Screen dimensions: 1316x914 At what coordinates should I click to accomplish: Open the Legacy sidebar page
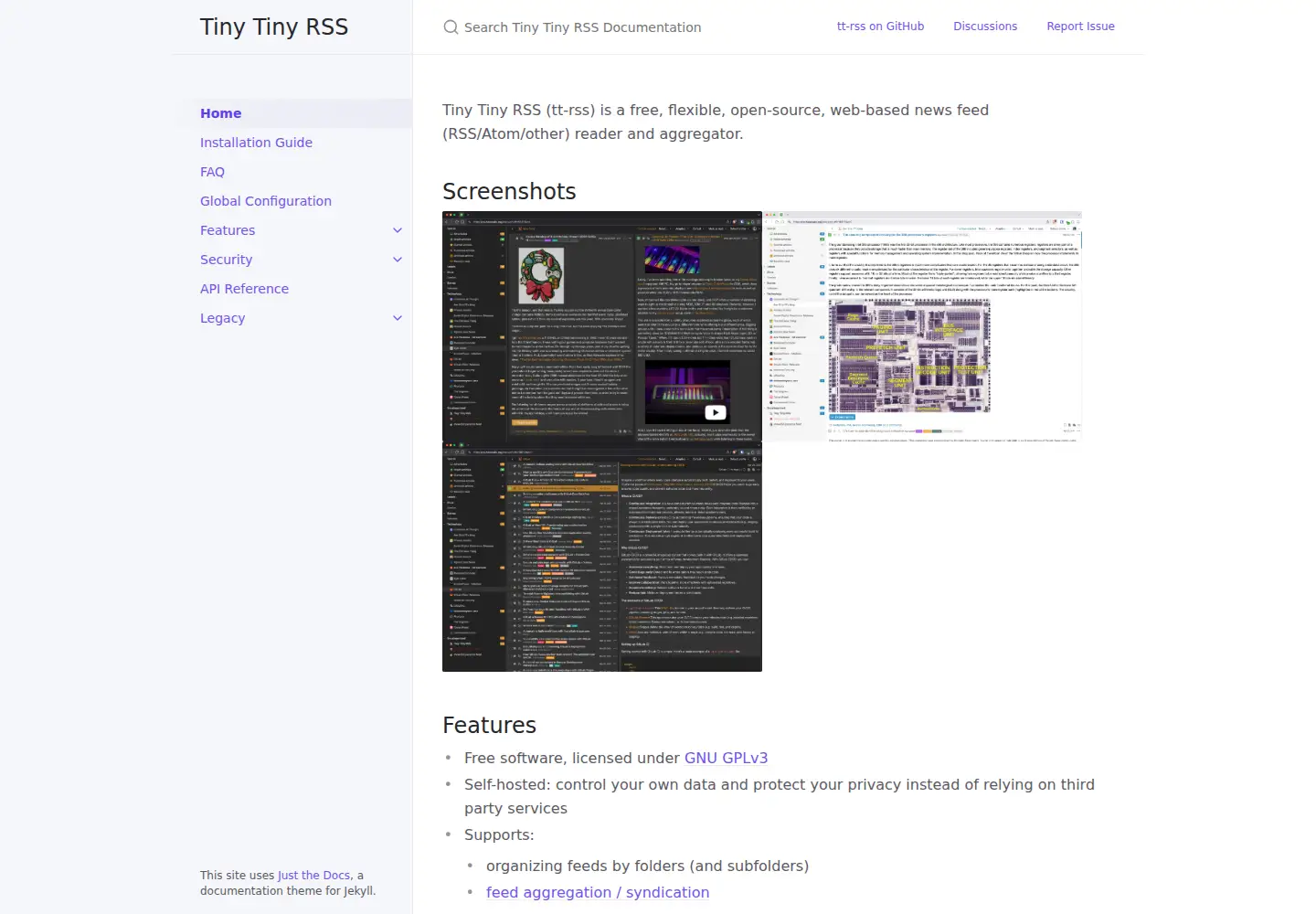point(222,318)
